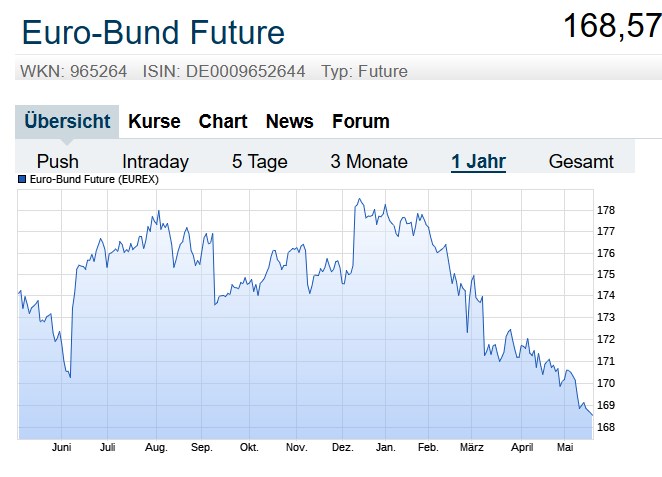Click the Euro-Bund Future page title
The height and width of the screenshot is (477, 662).
point(153,32)
